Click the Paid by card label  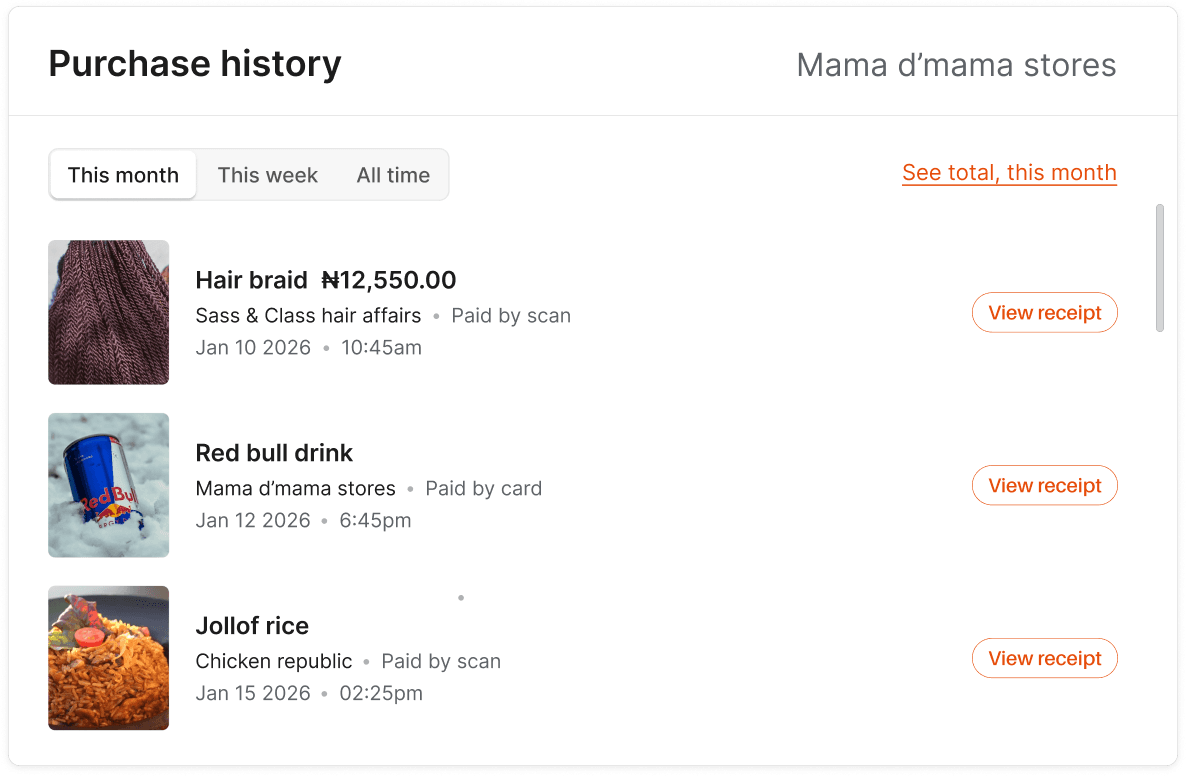(x=483, y=488)
